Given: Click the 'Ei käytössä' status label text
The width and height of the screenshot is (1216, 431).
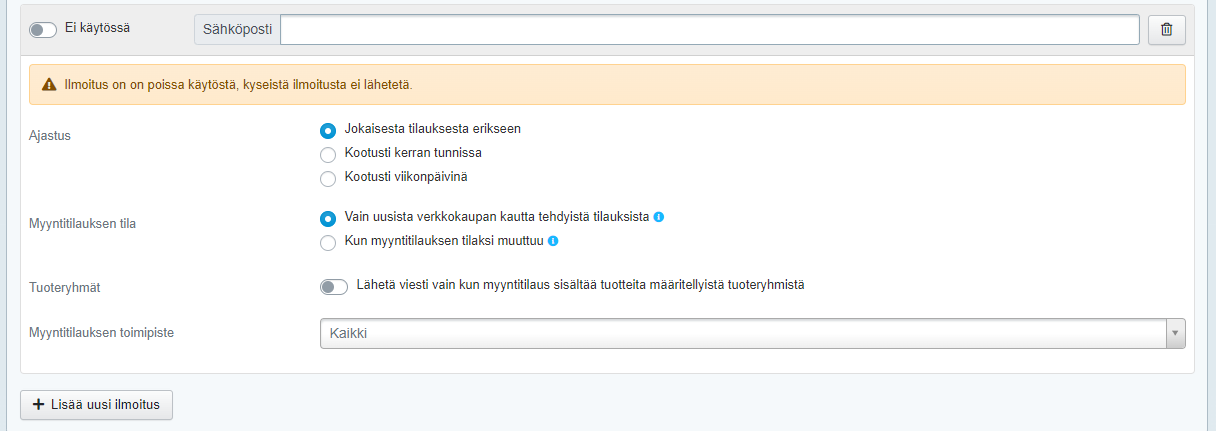Looking at the screenshot, I should pos(97,28).
